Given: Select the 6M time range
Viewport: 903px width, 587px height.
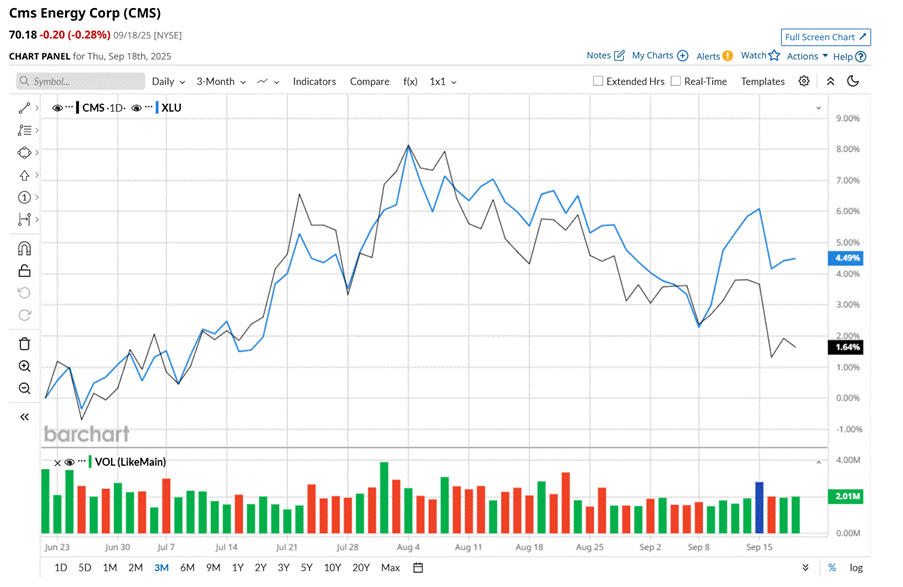Looking at the screenshot, I should [x=187, y=567].
